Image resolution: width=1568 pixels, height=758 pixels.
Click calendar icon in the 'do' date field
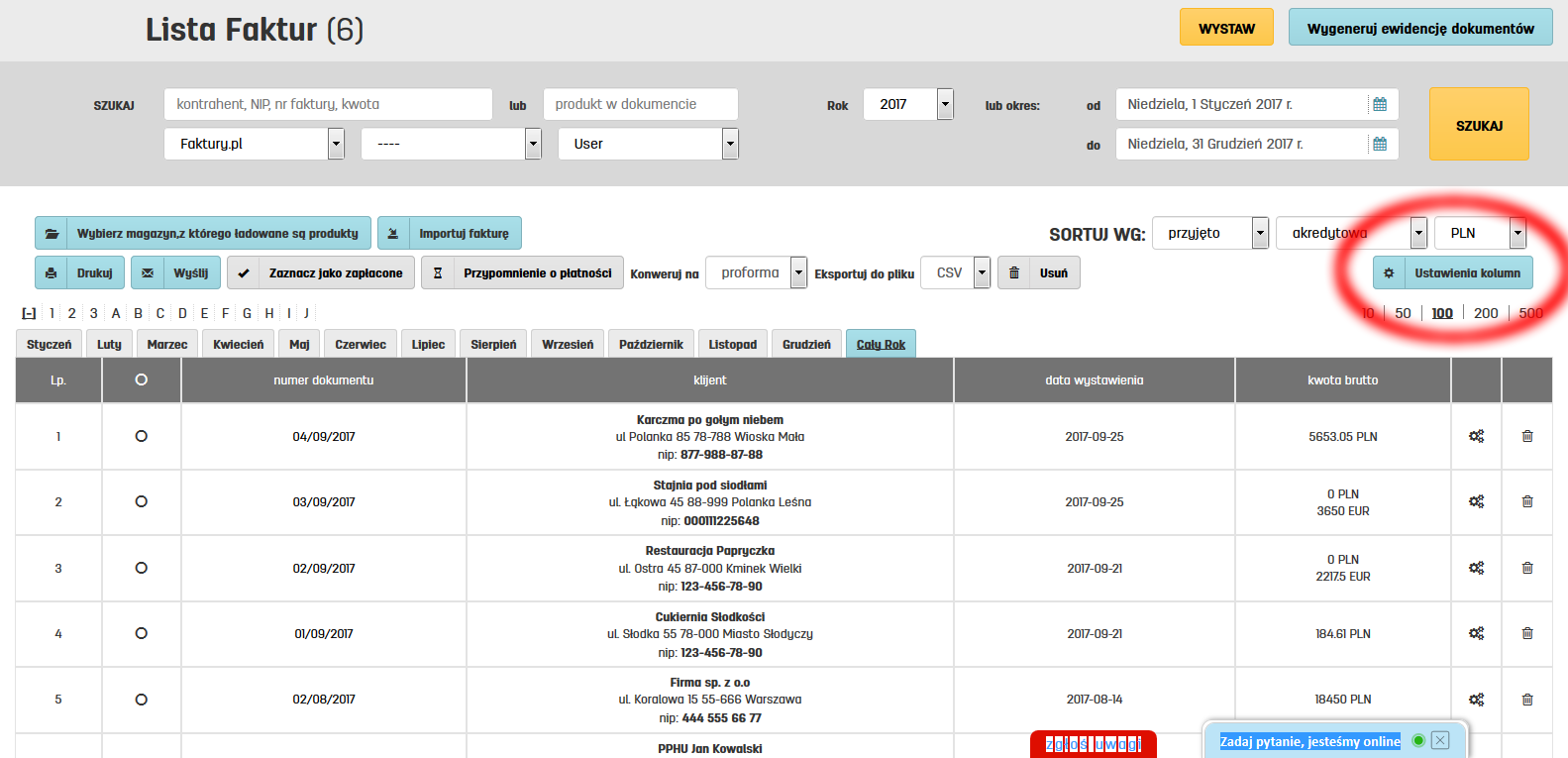coord(1379,144)
